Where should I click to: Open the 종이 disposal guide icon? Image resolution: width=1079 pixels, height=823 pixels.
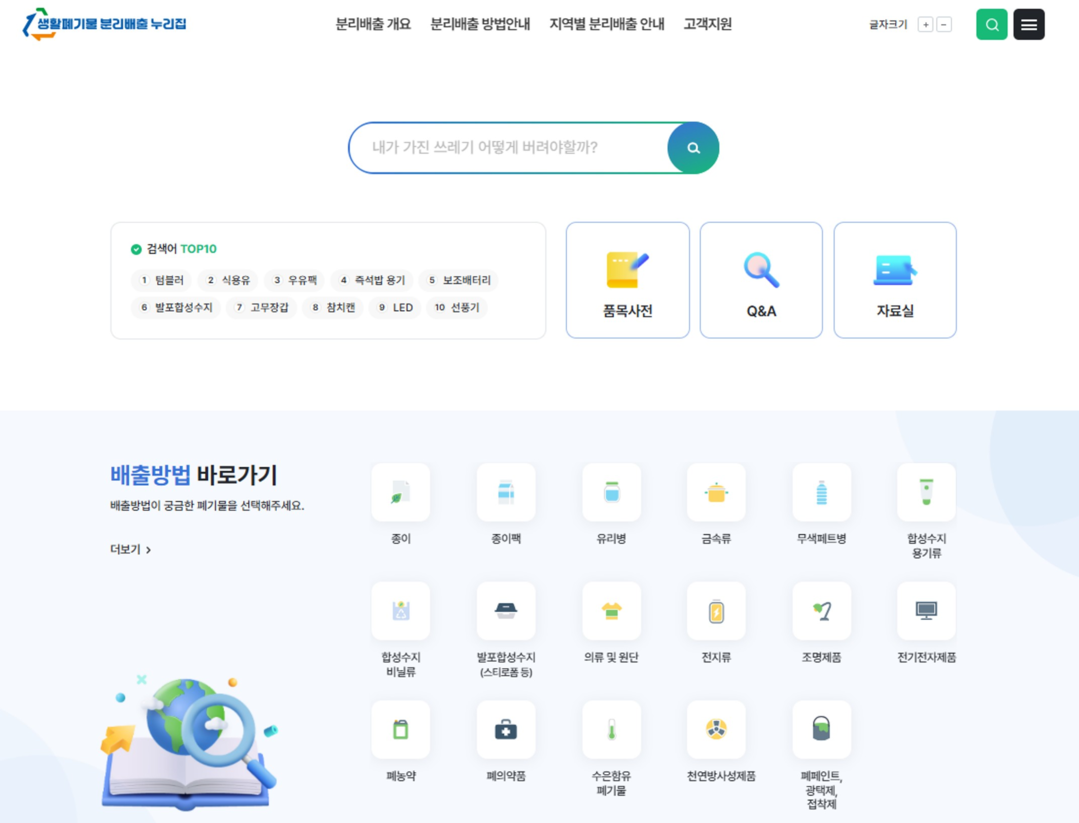(x=400, y=492)
